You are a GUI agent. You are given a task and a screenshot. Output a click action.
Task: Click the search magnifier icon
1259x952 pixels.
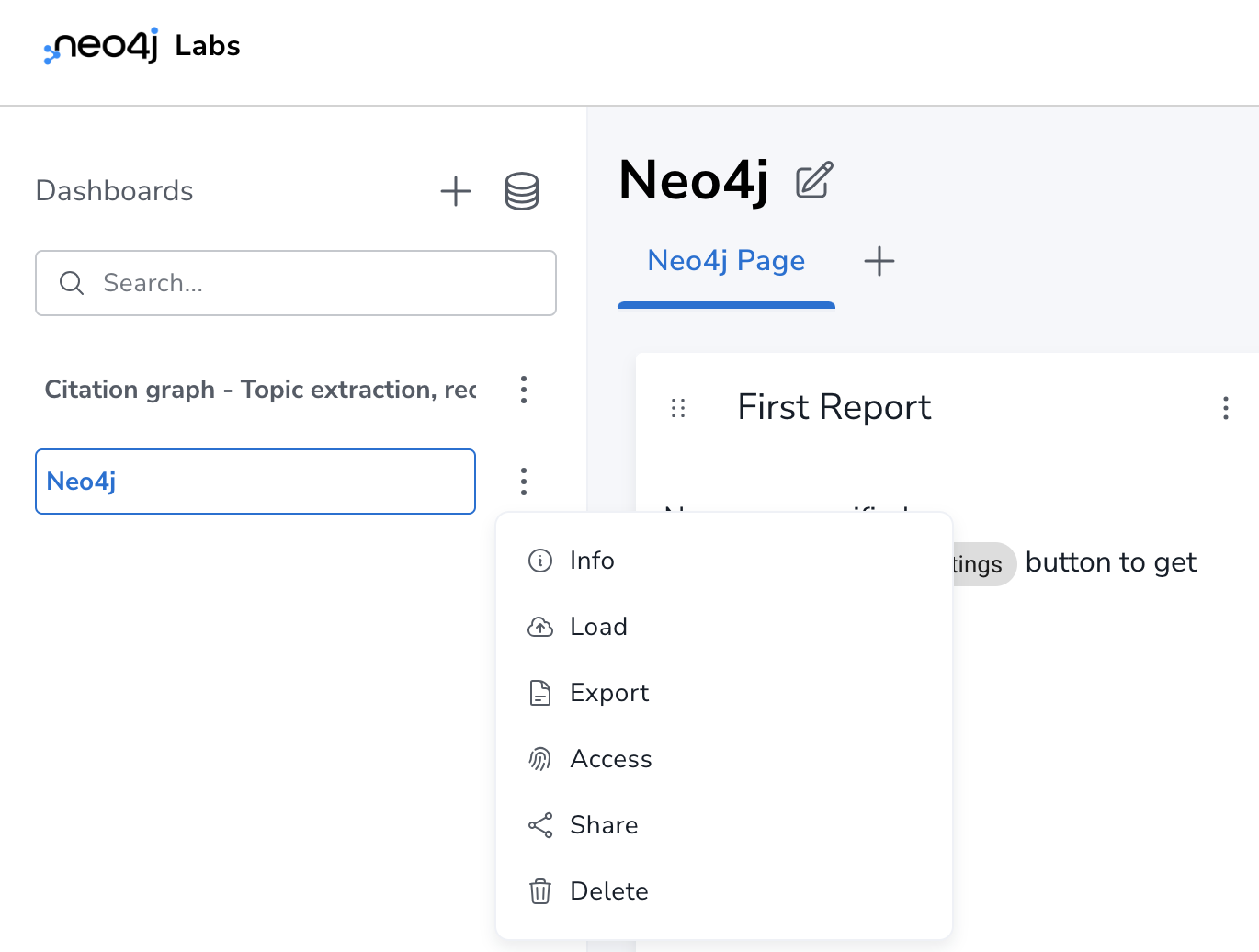[72, 283]
